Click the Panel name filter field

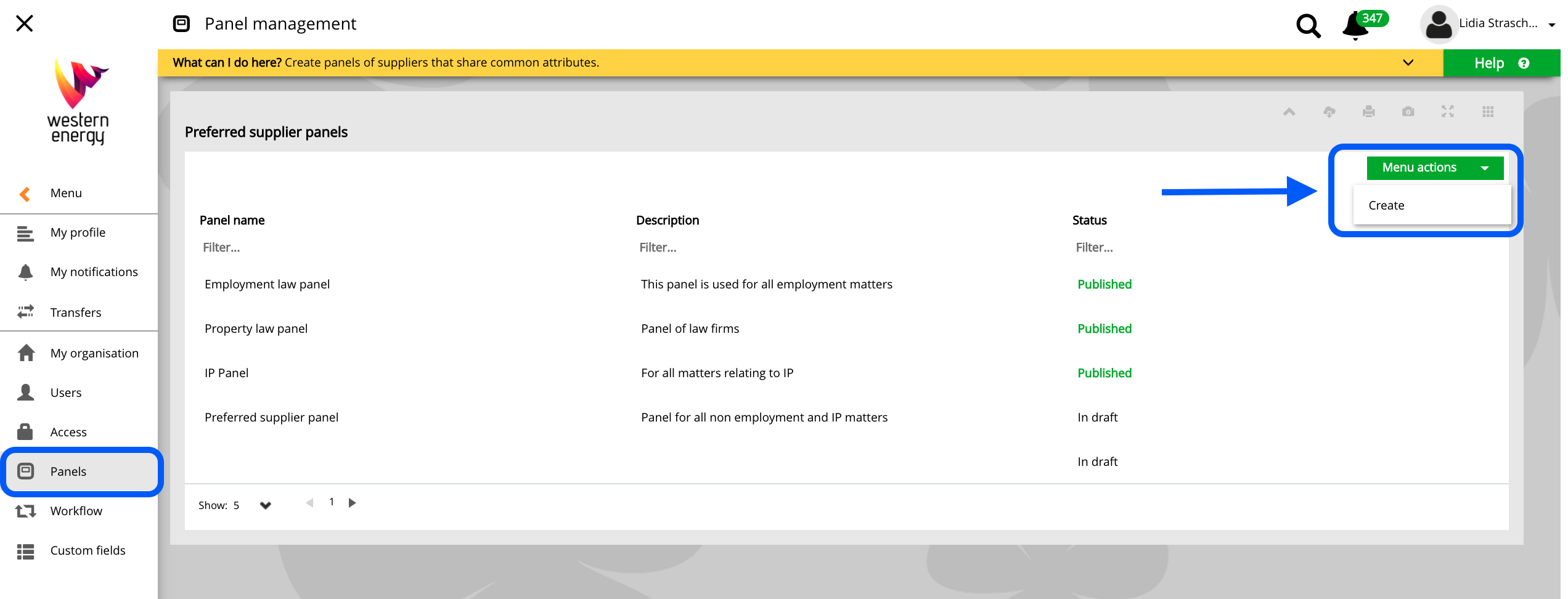370,248
